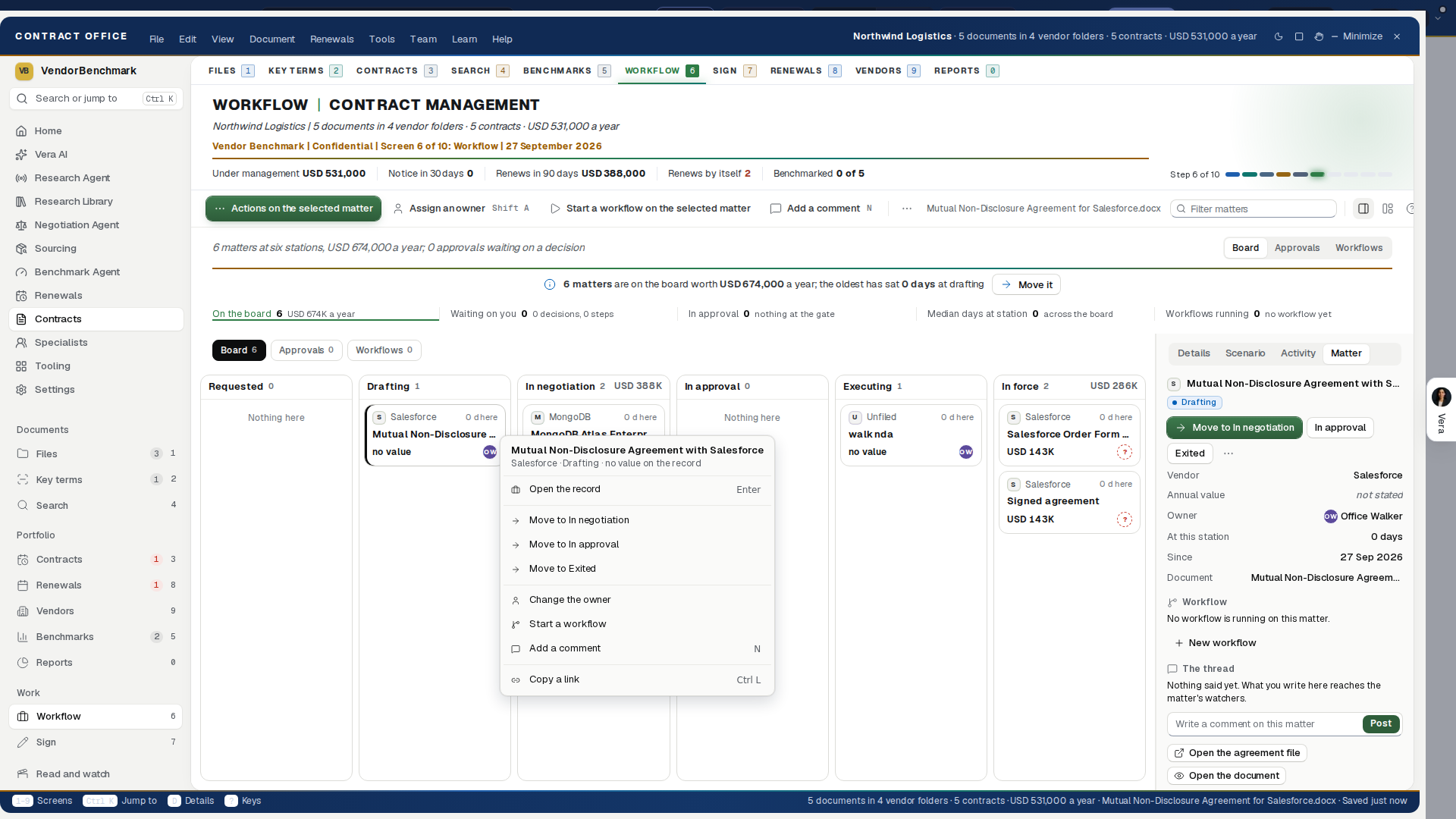
Task: Select the Unfiled walk nda card in Executing
Action: tap(911, 435)
